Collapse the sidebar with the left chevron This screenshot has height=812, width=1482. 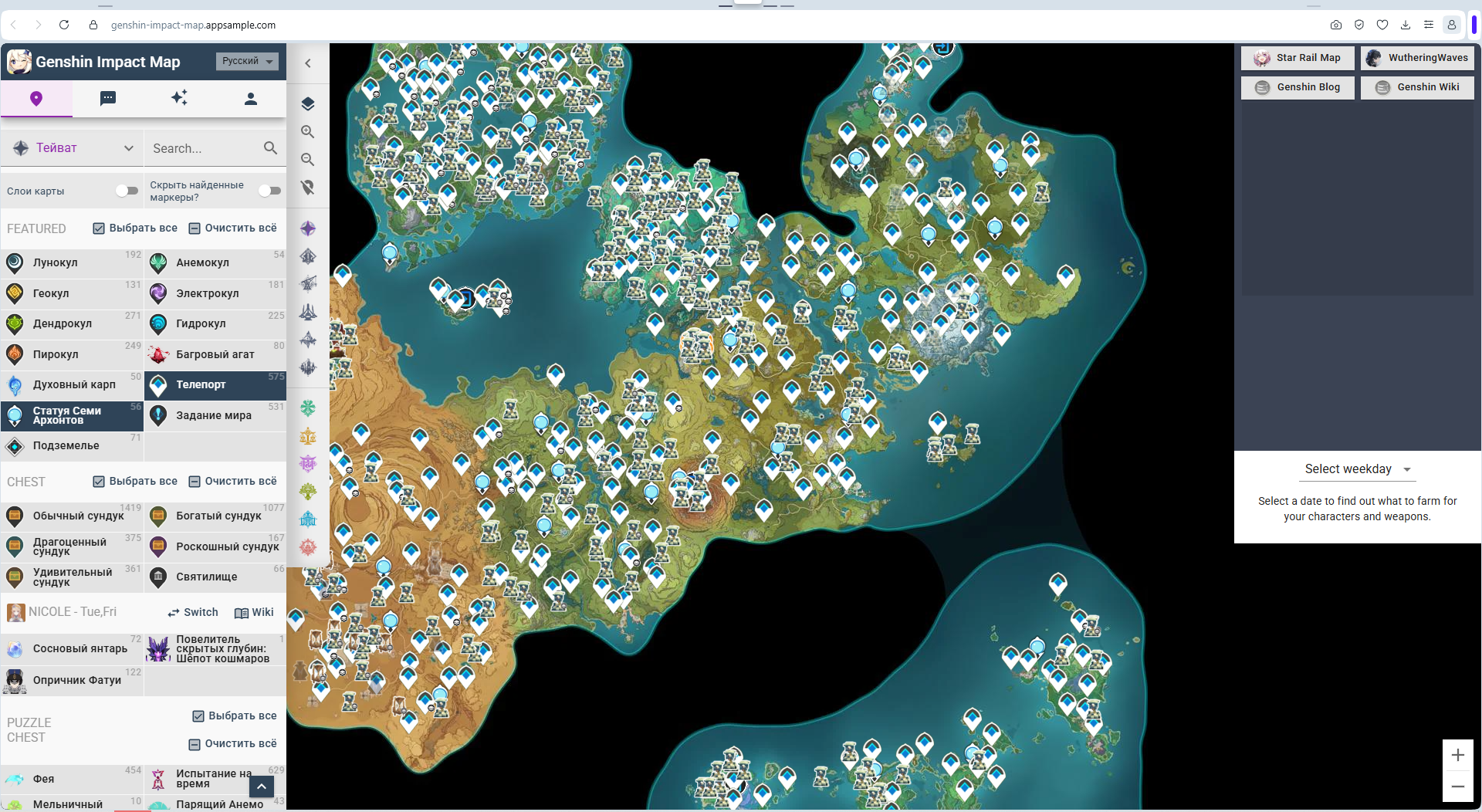[308, 63]
